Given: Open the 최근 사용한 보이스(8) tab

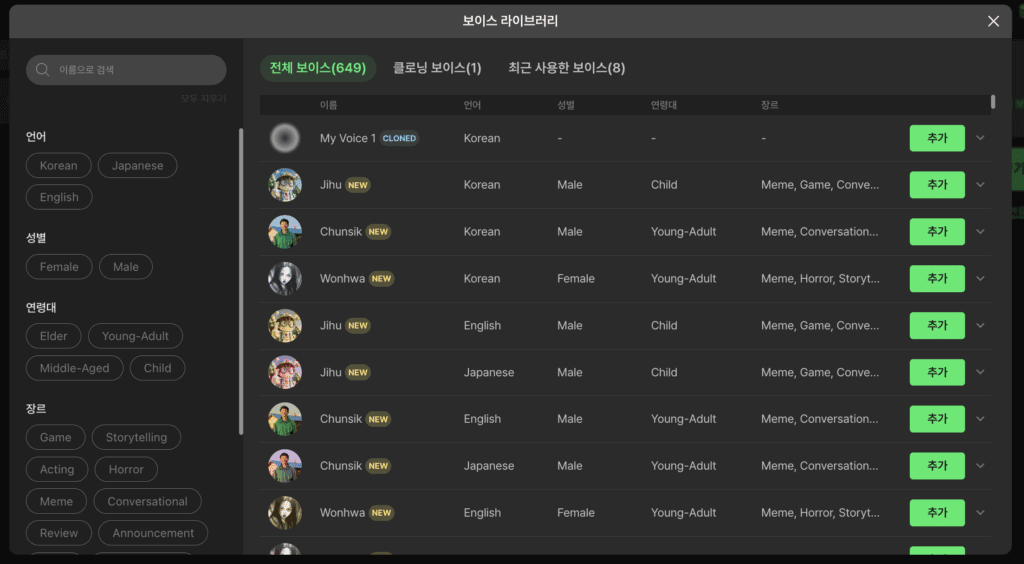Looking at the screenshot, I should coord(566,68).
